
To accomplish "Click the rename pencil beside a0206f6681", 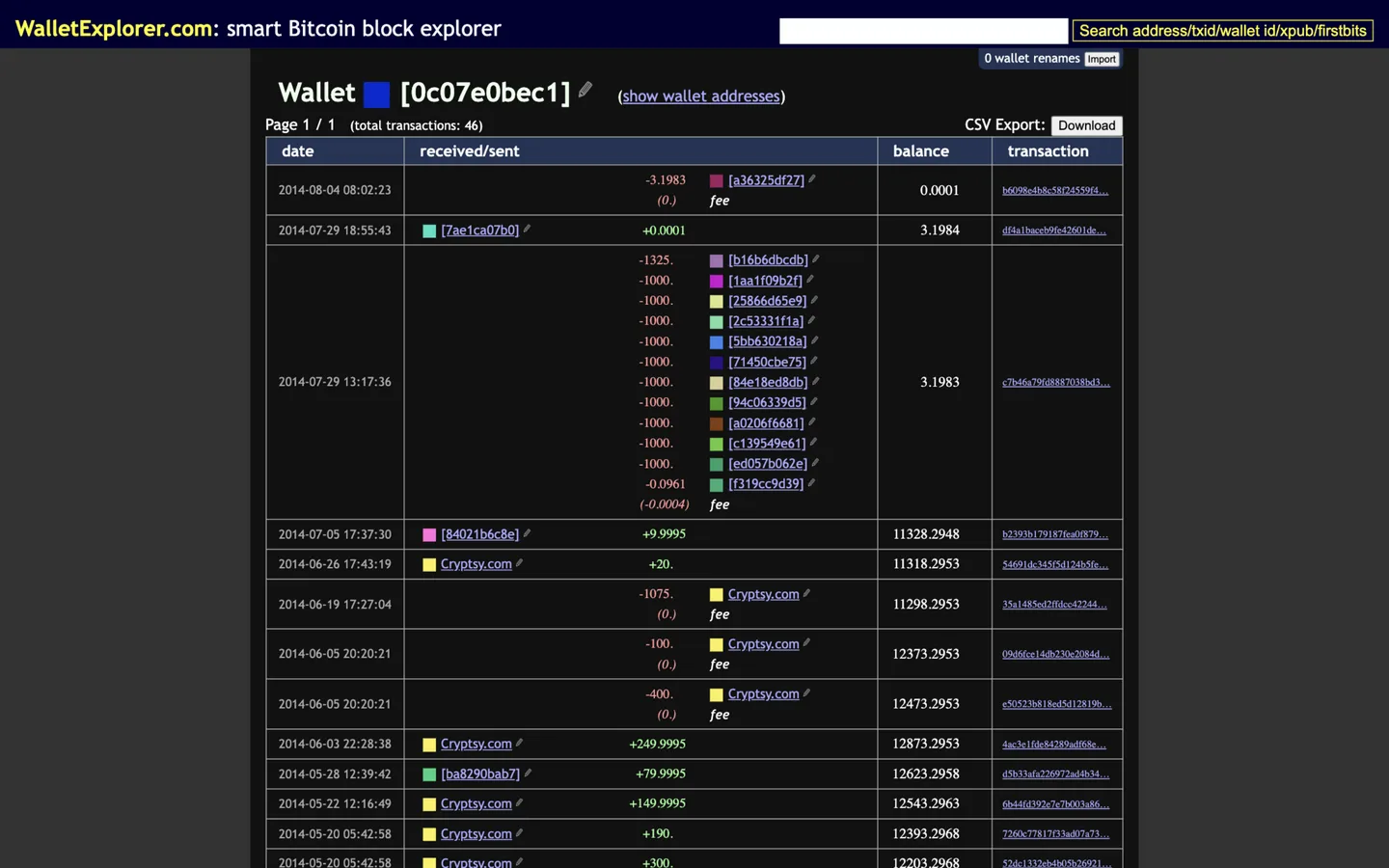I will point(812,421).
